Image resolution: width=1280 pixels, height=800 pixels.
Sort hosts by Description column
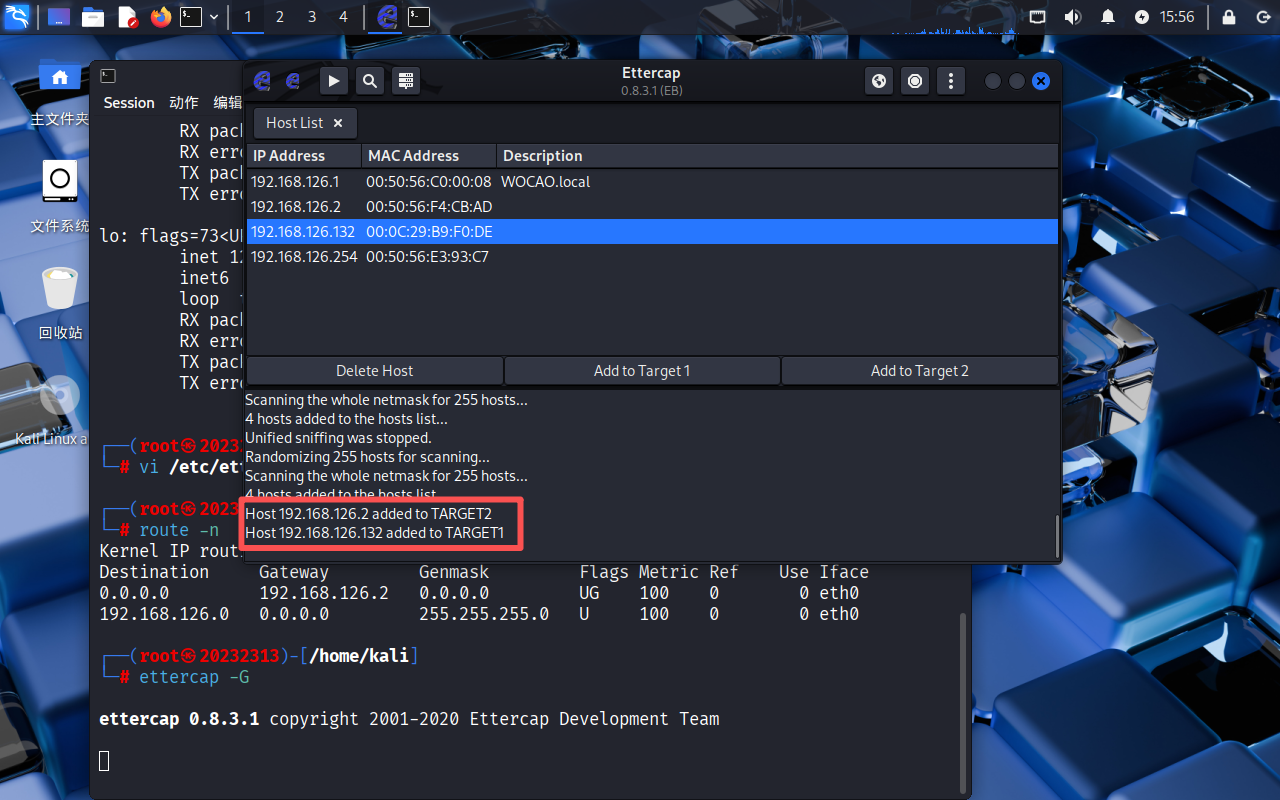777,156
